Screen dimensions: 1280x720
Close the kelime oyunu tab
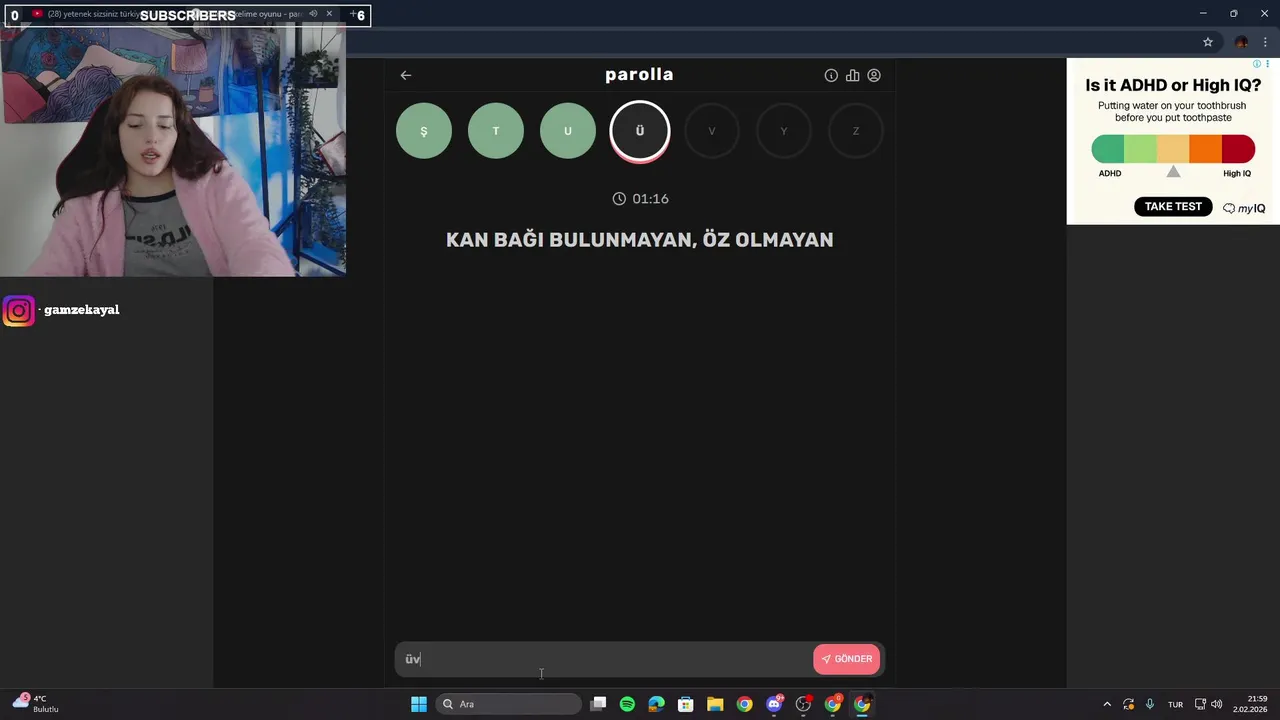pyautogui.click(x=329, y=14)
